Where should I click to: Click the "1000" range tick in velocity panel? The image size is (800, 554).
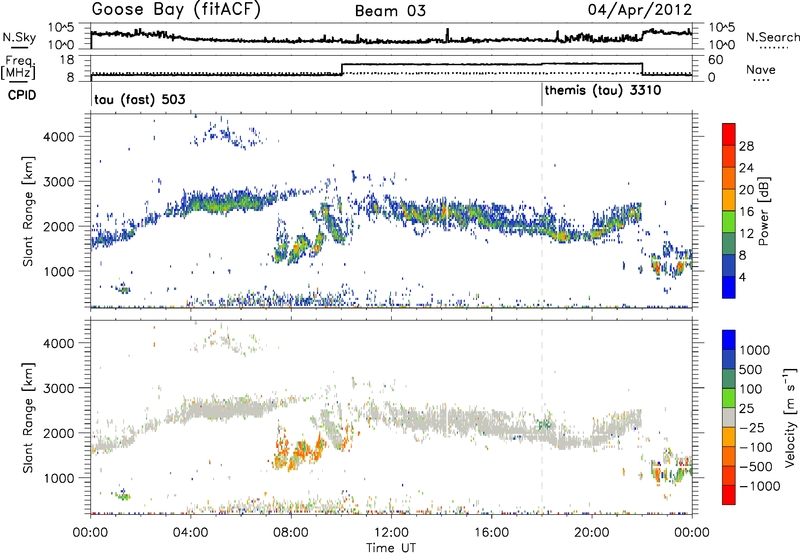click(x=59, y=478)
